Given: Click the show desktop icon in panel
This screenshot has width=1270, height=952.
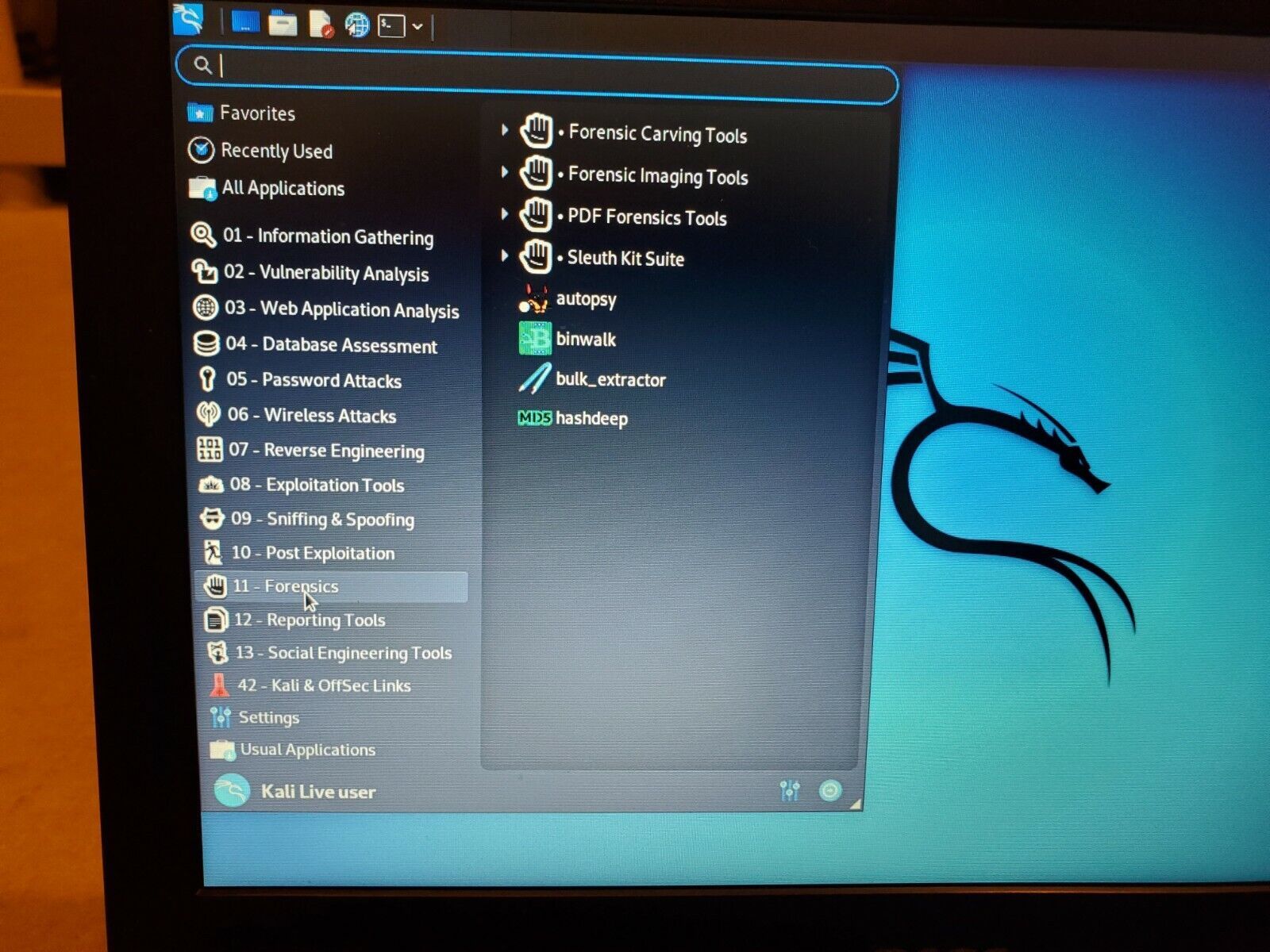Looking at the screenshot, I should click(245, 22).
